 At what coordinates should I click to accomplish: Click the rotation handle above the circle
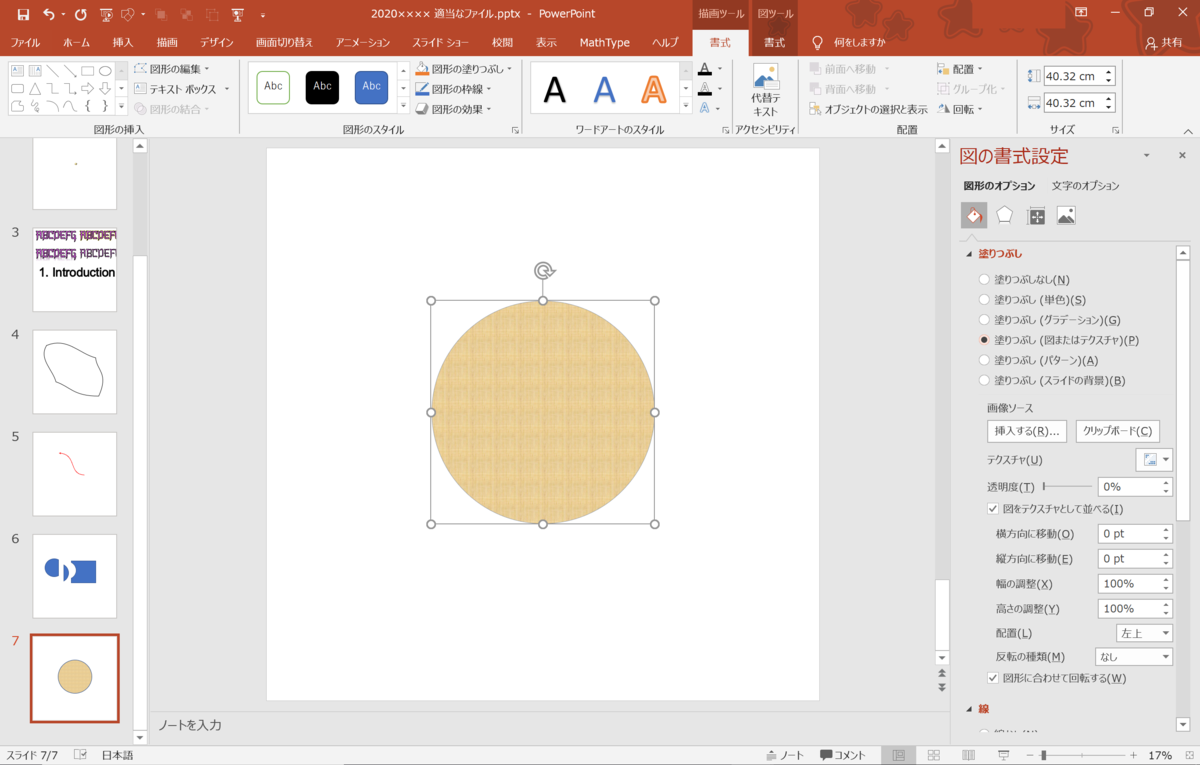click(543, 270)
